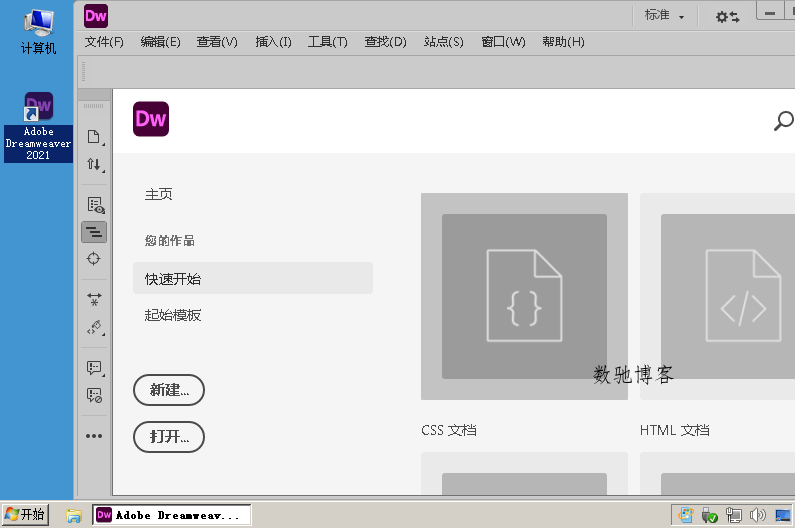Click the network tray icon
Image resolution: width=795 pixels, height=528 pixels.
733,515
